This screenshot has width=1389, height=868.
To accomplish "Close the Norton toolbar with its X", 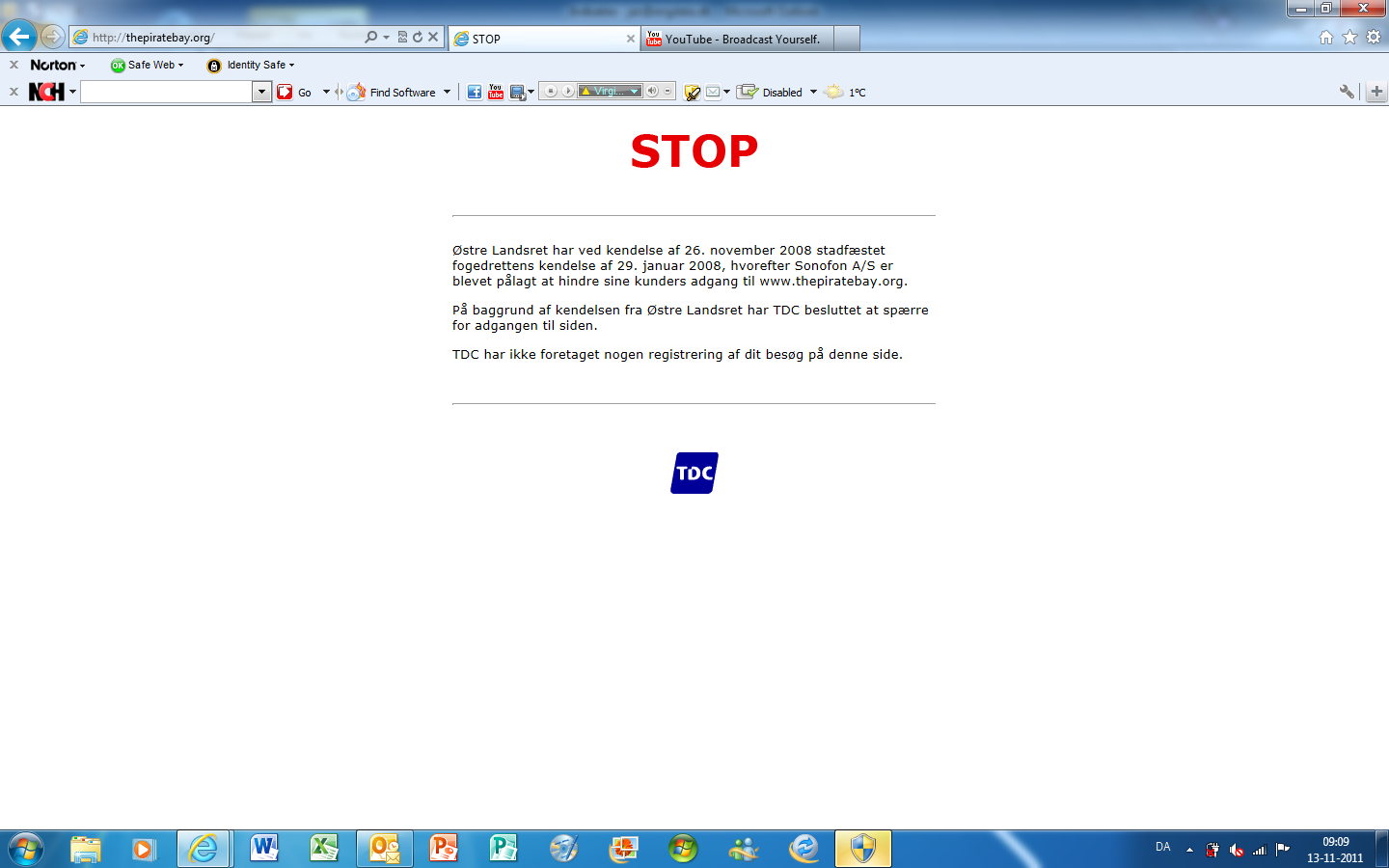I will 14,65.
